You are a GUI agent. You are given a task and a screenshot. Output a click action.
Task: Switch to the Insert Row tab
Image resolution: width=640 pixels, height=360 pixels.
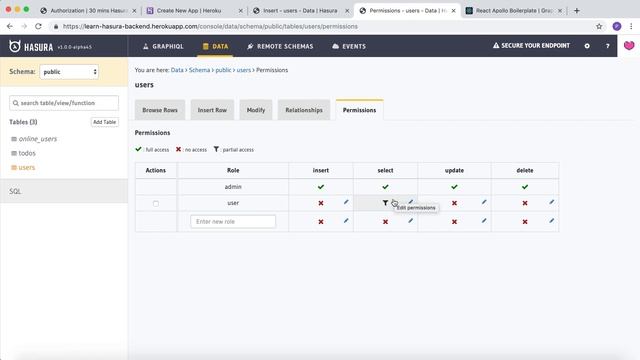[x=212, y=110]
